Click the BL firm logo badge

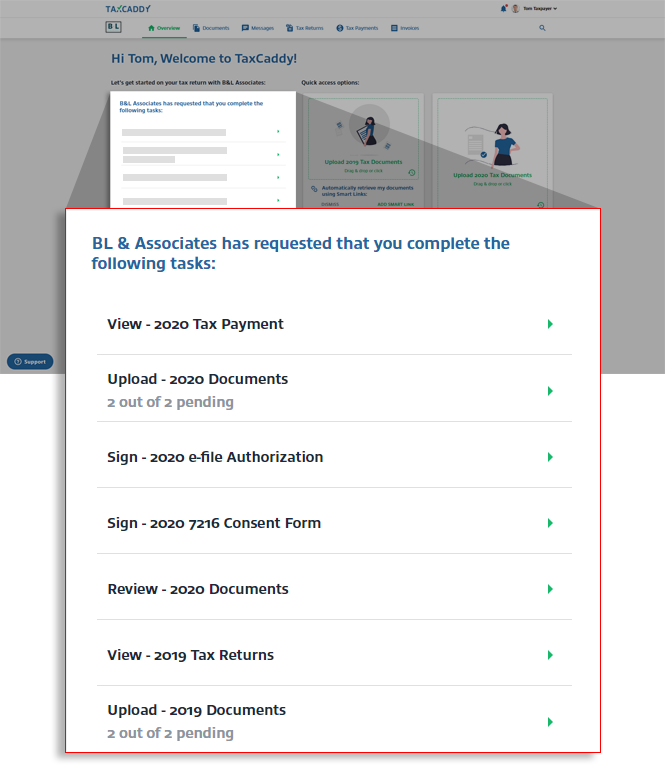coord(113,27)
